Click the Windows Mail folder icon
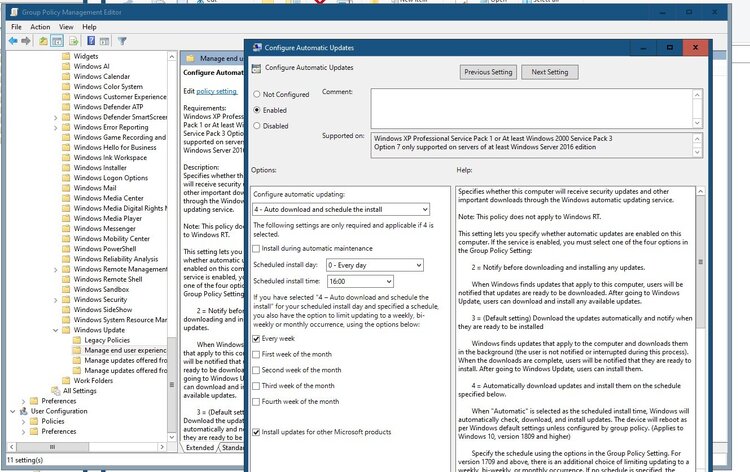Image resolution: width=750 pixels, height=472 pixels. click(66, 188)
